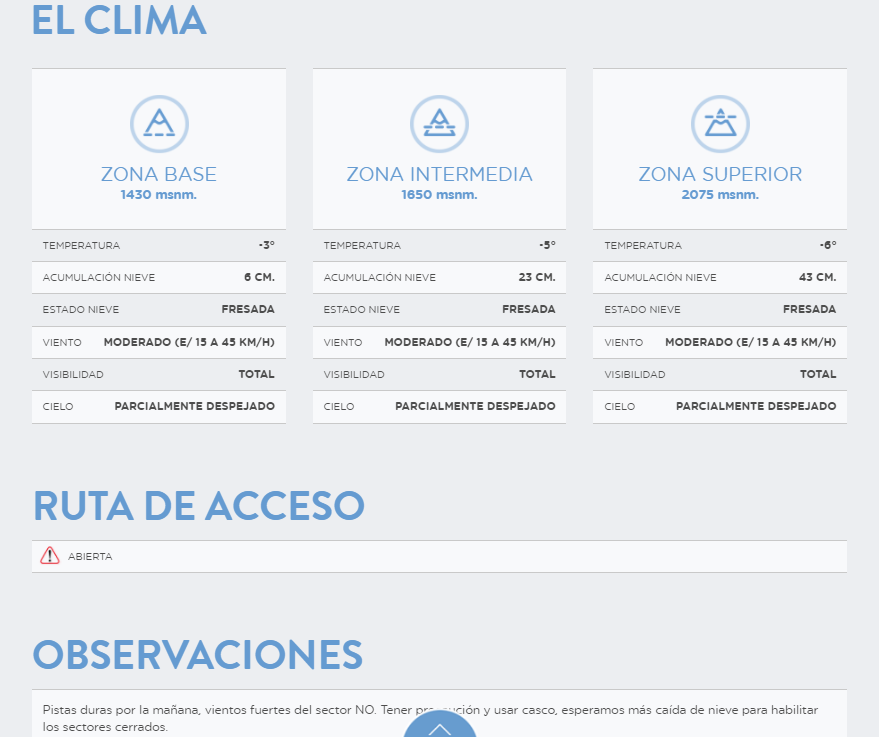879x737 pixels.
Task: Click the 1430 msnm. altitude label
Action: [159, 195]
